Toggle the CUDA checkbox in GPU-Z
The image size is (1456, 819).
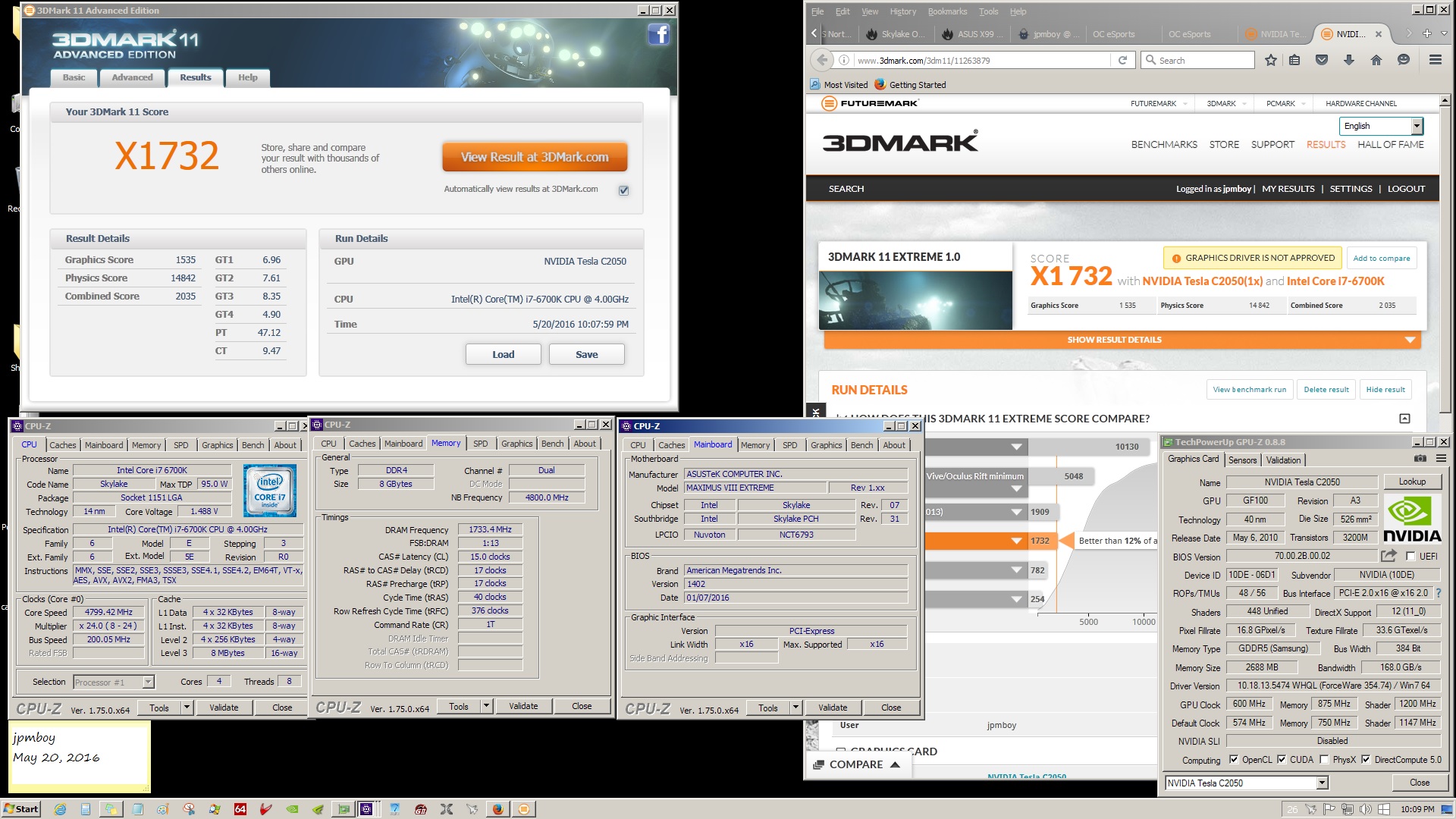1282,759
